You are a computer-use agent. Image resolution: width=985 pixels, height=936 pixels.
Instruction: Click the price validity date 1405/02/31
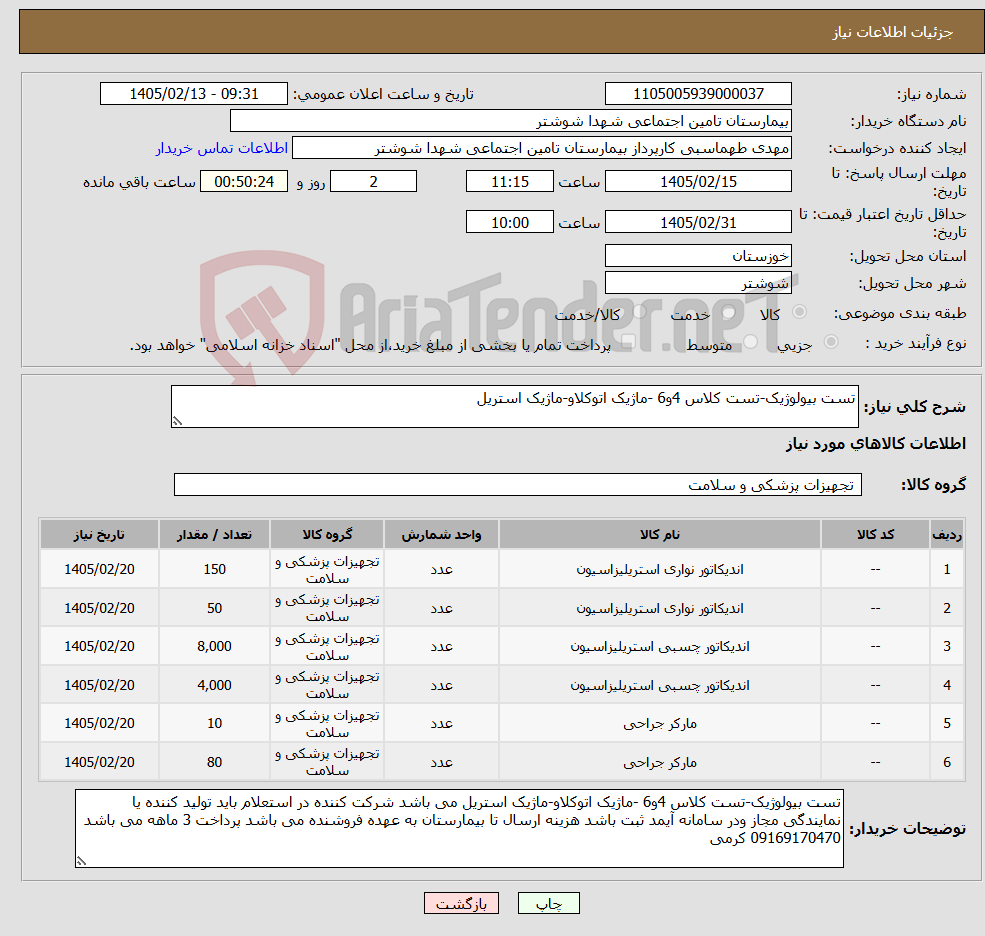click(698, 222)
